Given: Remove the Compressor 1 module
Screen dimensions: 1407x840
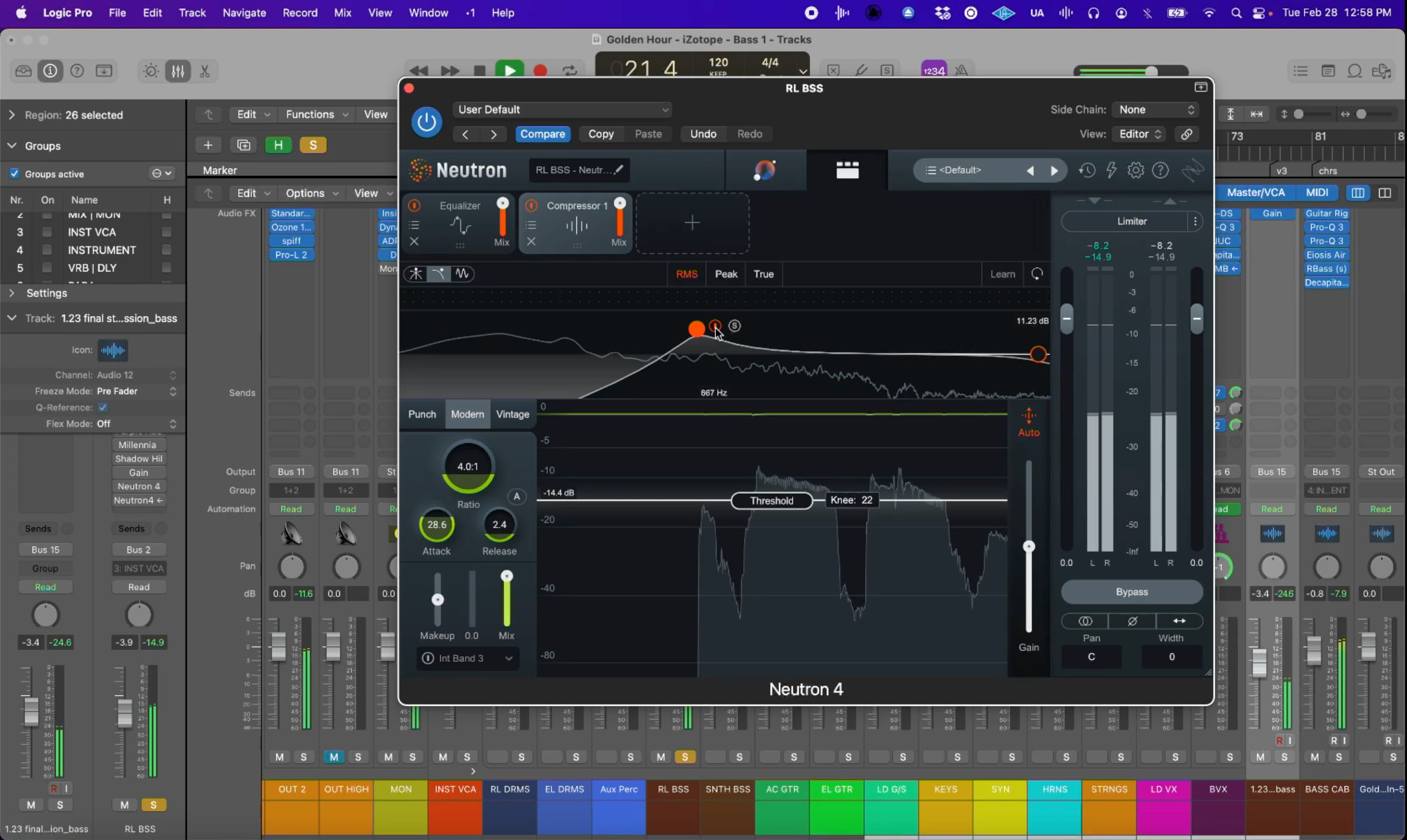Looking at the screenshot, I should pos(531,242).
